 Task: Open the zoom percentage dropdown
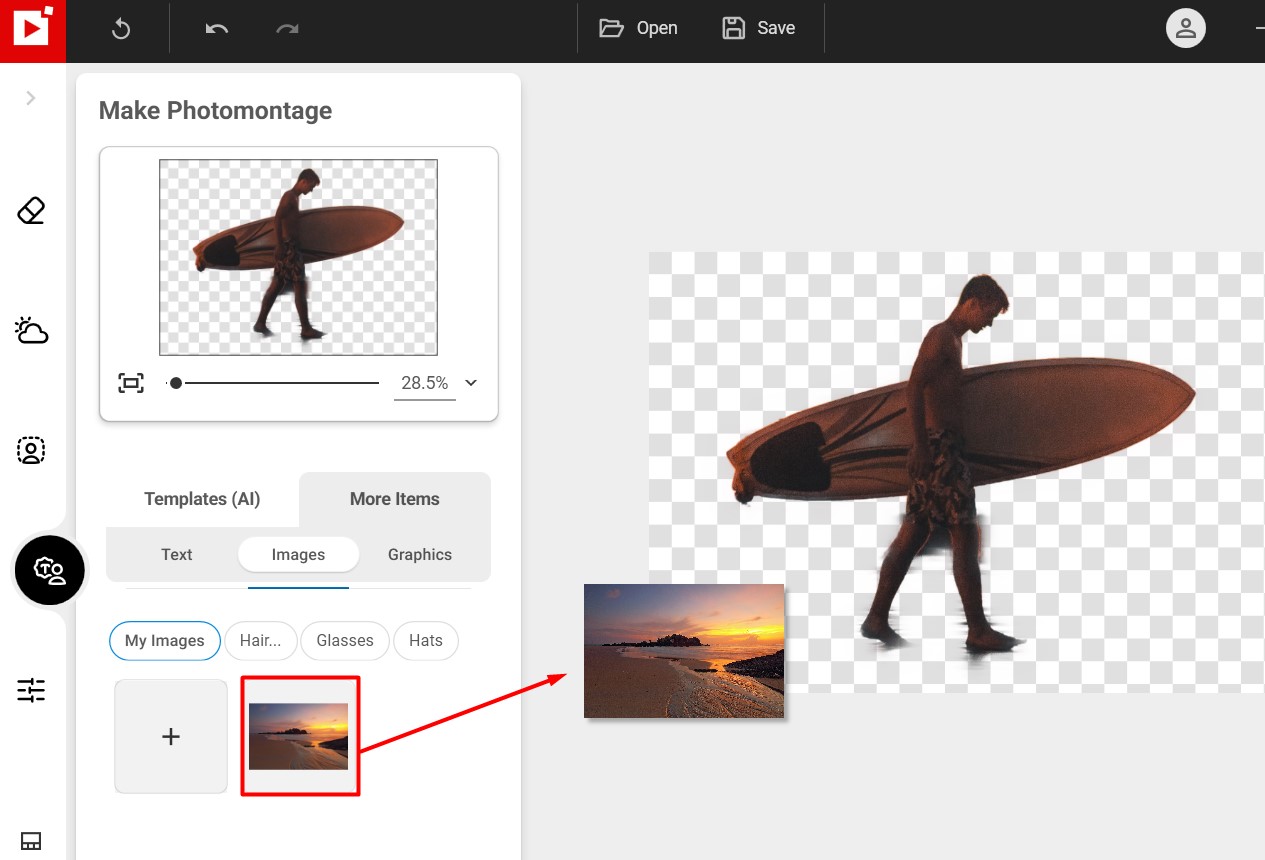pyautogui.click(x=470, y=383)
